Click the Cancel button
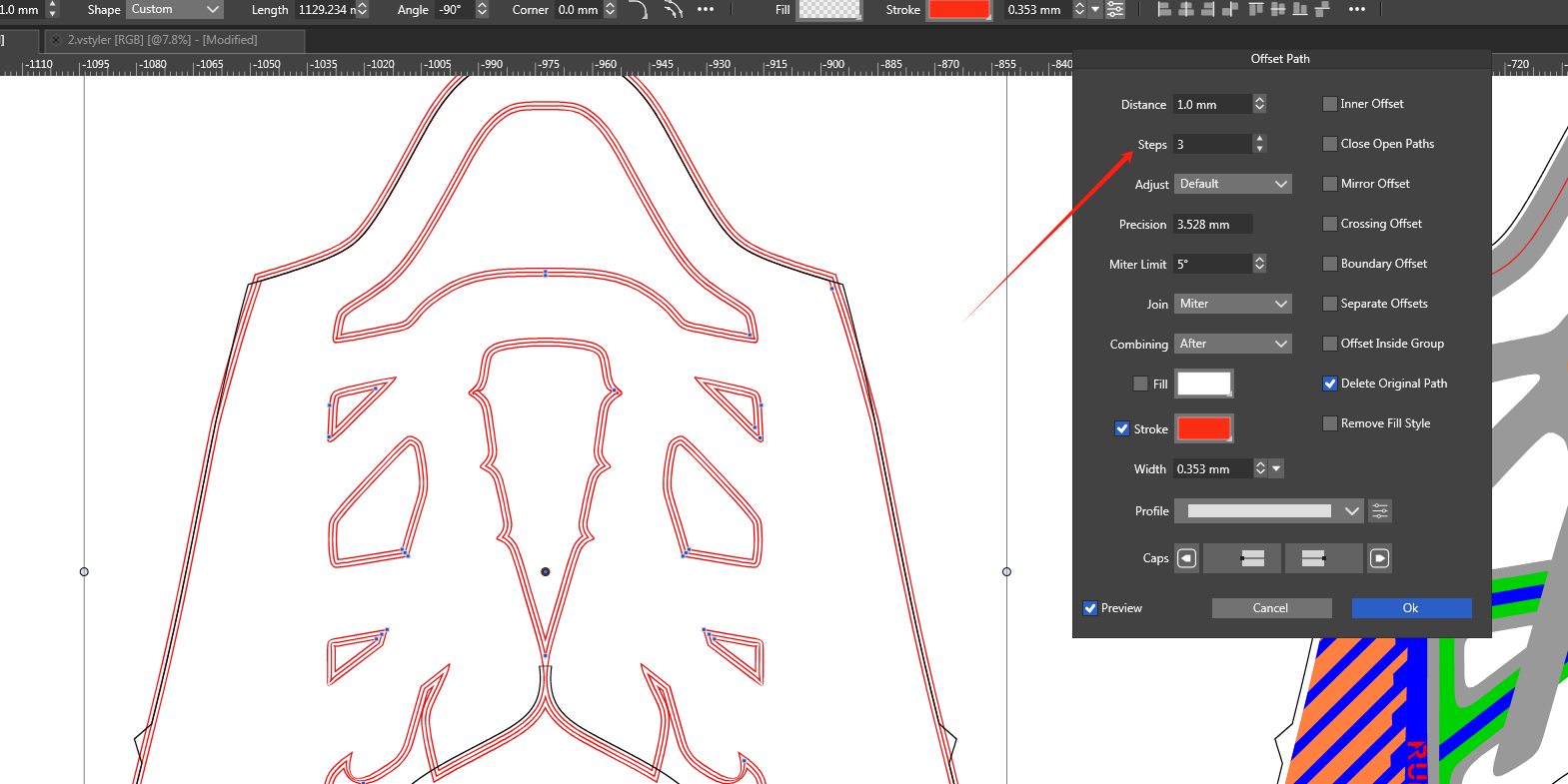Image resolution: width=1568 pixels, height=784 pixels. click(1271, 608)
